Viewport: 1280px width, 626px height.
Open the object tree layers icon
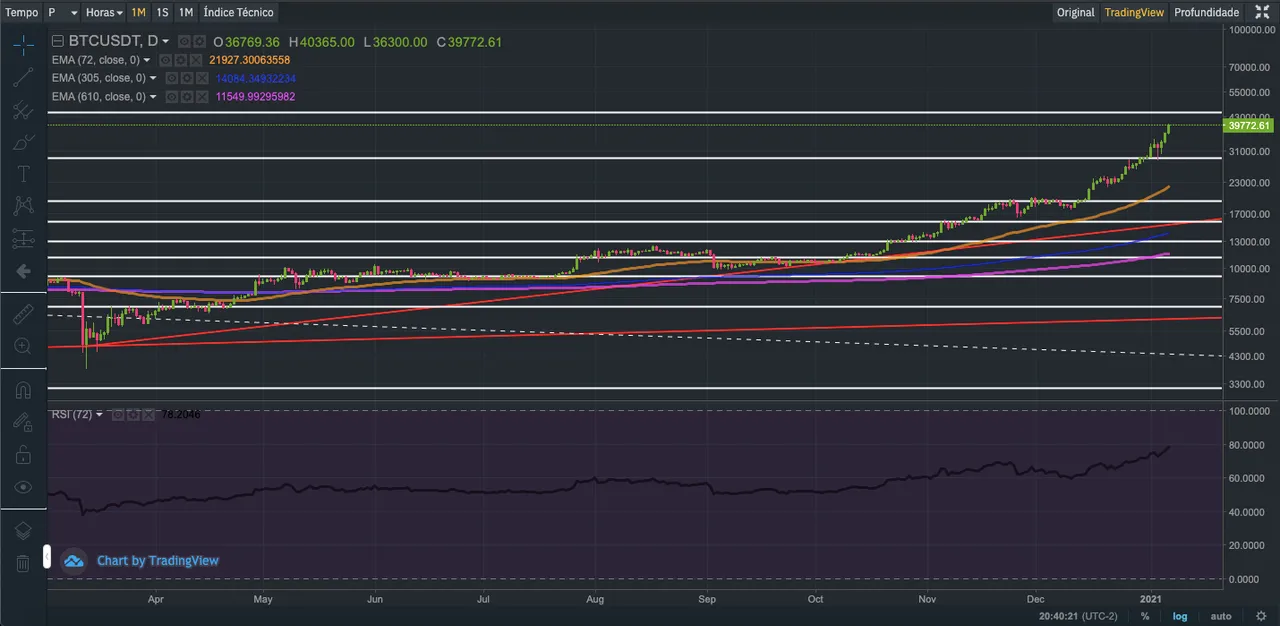click(23, 531)
